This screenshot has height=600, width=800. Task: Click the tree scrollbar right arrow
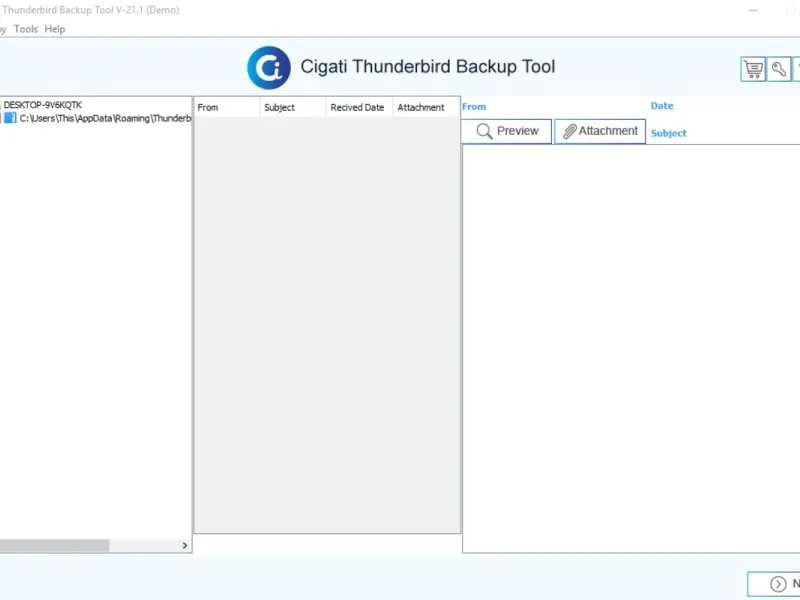click(x=185, y=545)
